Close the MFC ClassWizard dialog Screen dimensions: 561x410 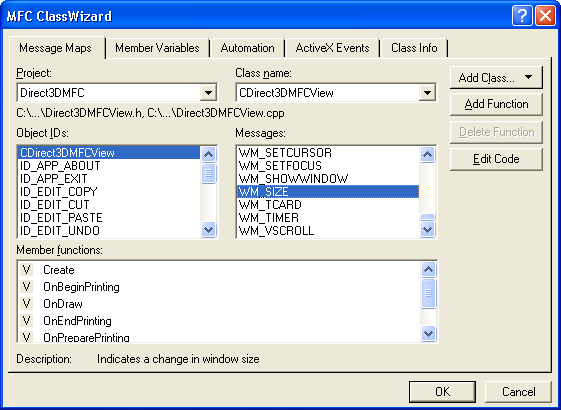click(545, 16)
